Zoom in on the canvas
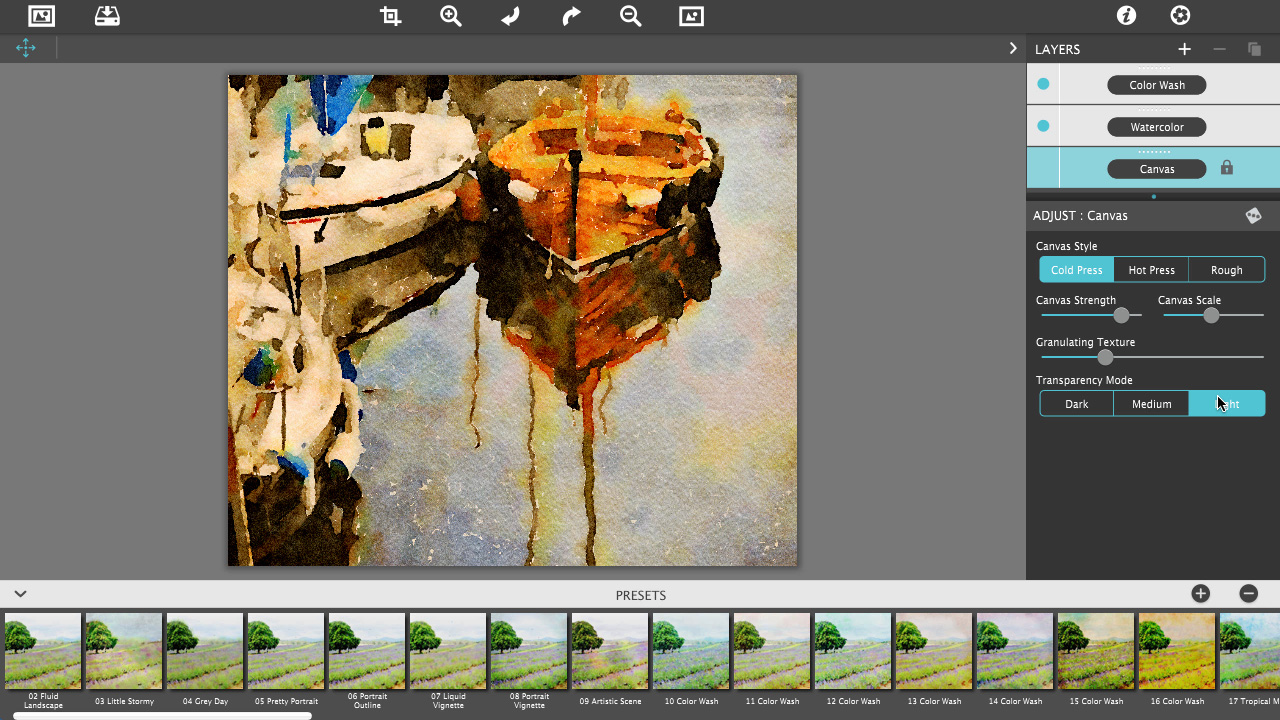The height and width of the screenshot is (720, 1280). (x=451, y=16)
